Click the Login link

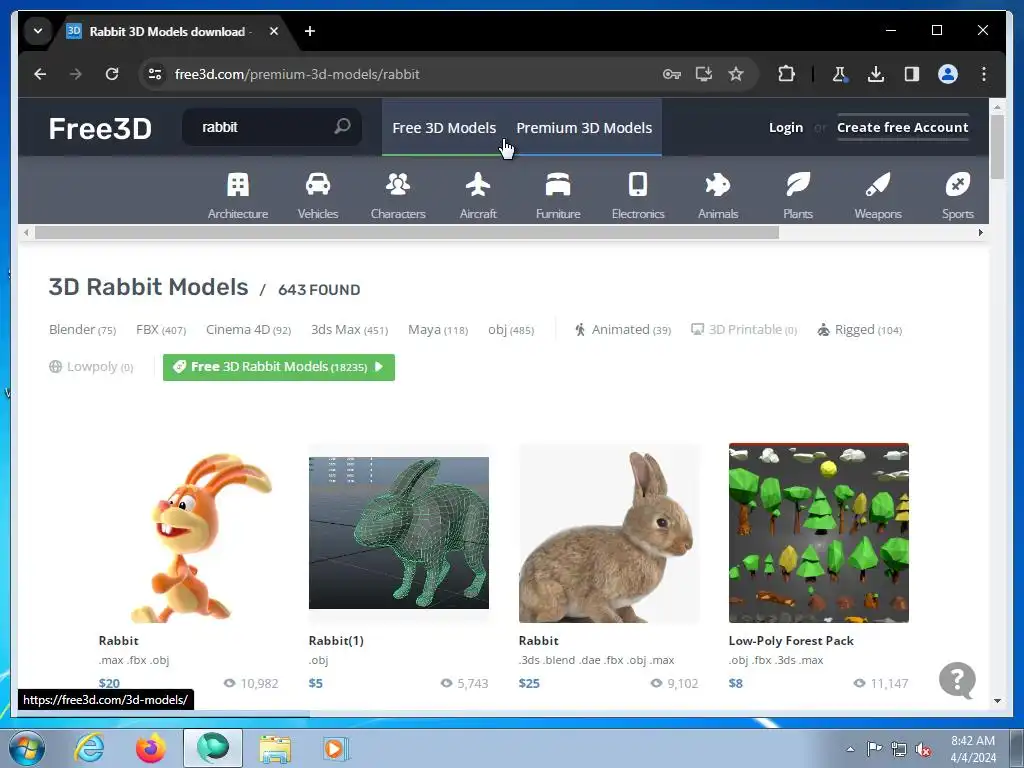786,127
